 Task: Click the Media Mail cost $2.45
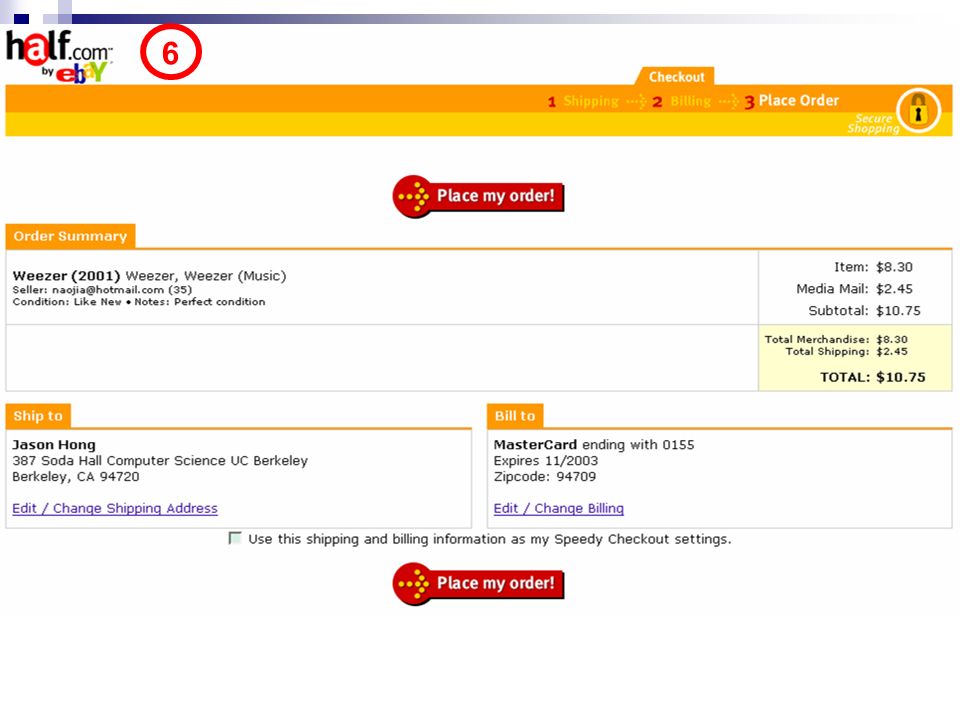click(x=894, y=288)
